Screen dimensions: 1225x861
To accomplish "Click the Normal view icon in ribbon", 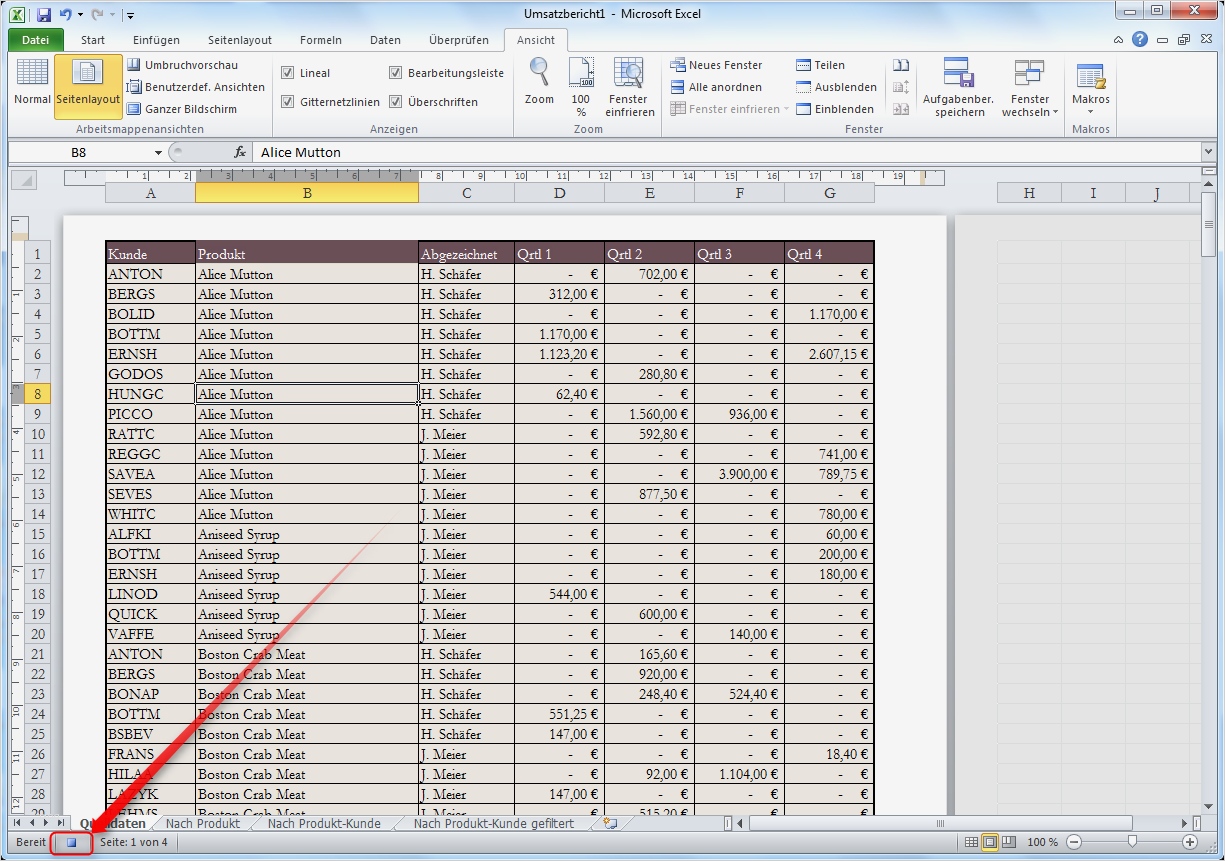I will click(32, 74).
